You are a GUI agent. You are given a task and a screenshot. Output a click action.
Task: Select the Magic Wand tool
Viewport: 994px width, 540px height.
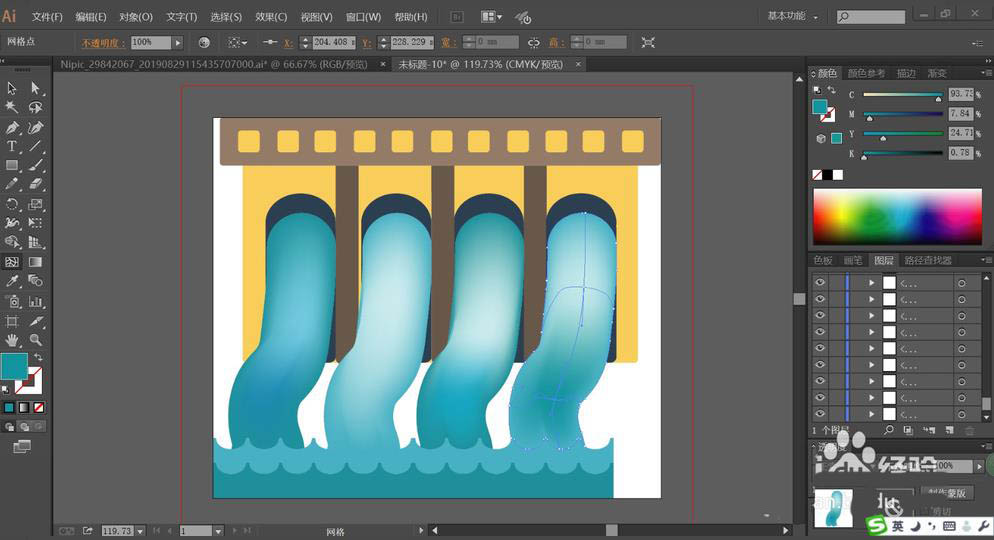click(x=12, y=107)
